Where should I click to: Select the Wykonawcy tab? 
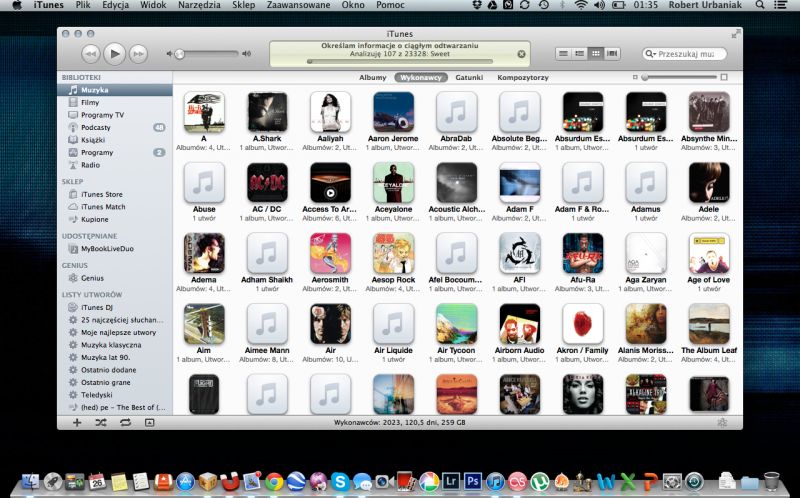[421, 78]
